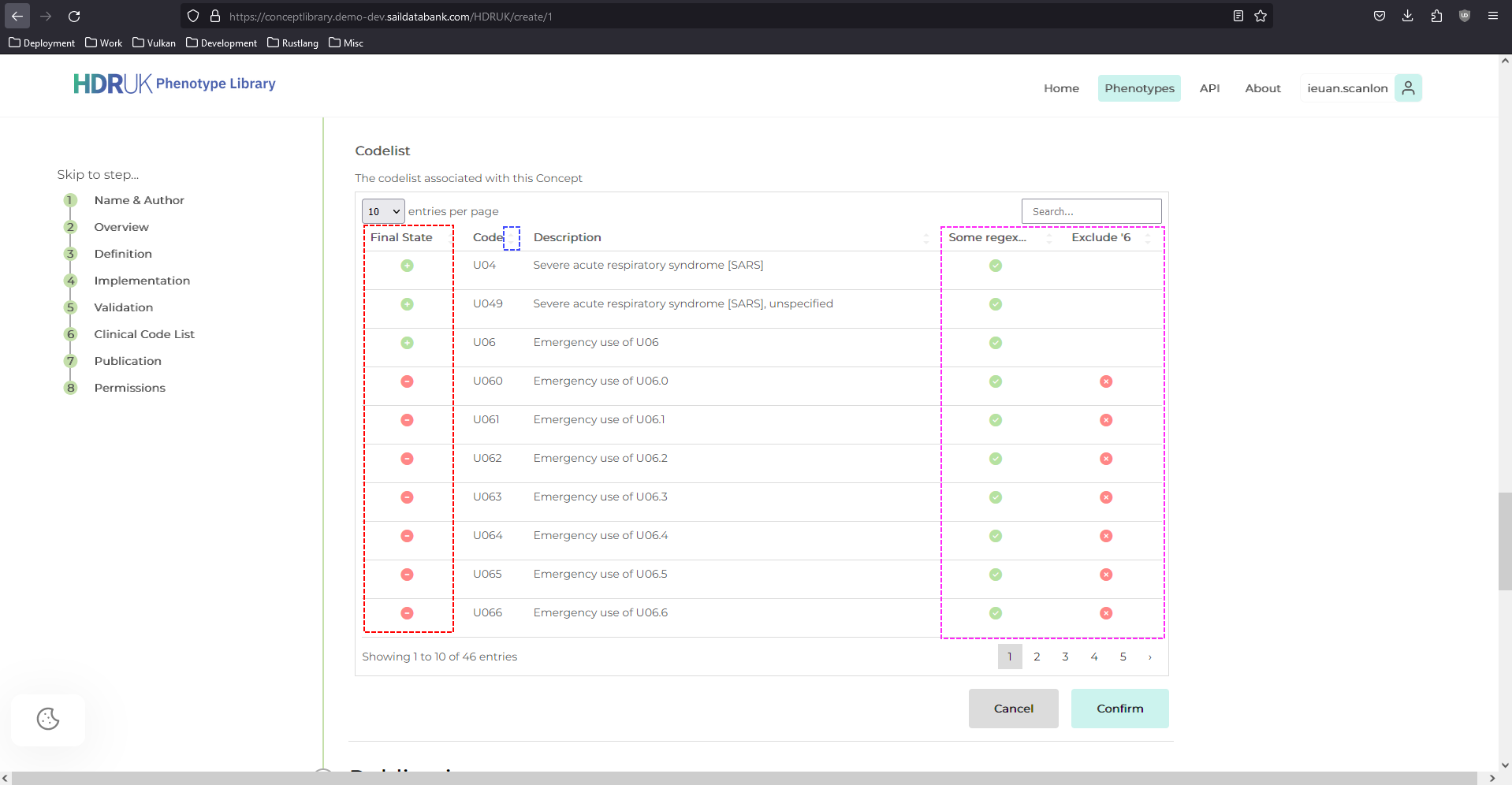This screenshot has height=785, width=1512.
Task: Open the entries per page dropdown
Action: tap(383, 211)
